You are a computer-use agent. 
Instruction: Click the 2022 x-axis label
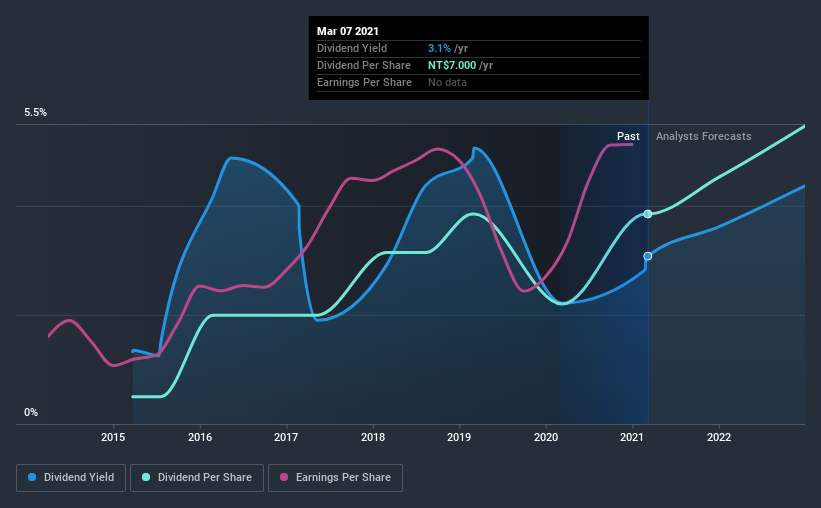coord(719,437)
